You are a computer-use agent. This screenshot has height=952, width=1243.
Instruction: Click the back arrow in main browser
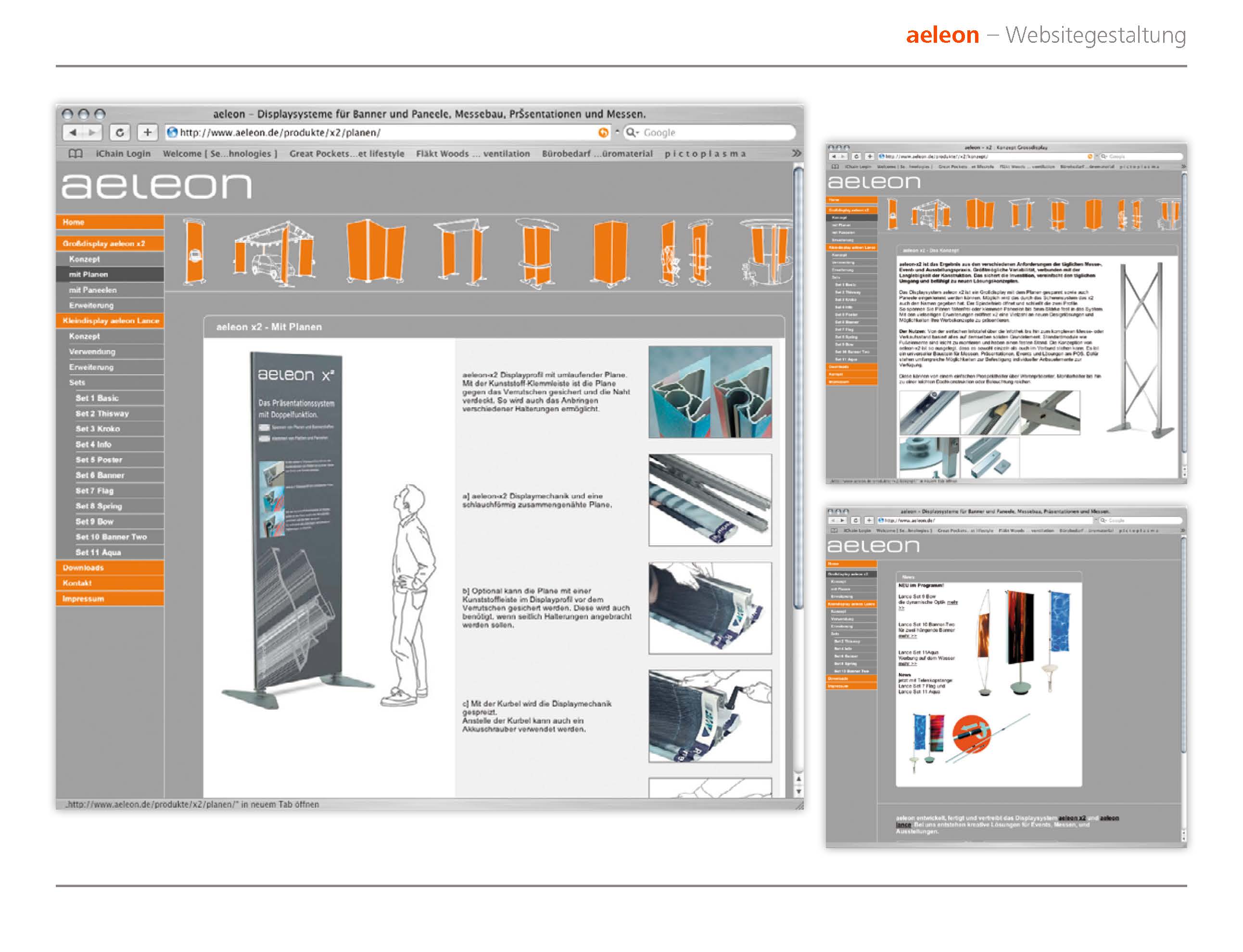[x=72, y=133]
